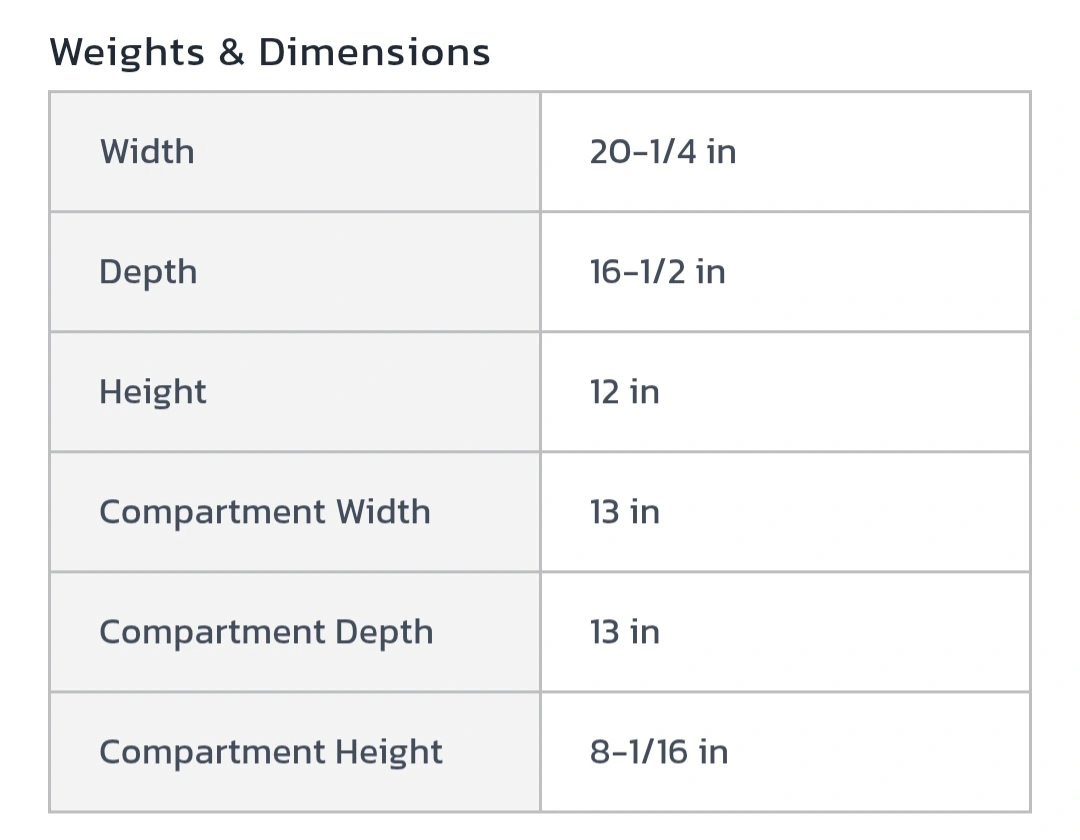
Task: Click the 16-1/2 in depth value
Action: (657, 272)
